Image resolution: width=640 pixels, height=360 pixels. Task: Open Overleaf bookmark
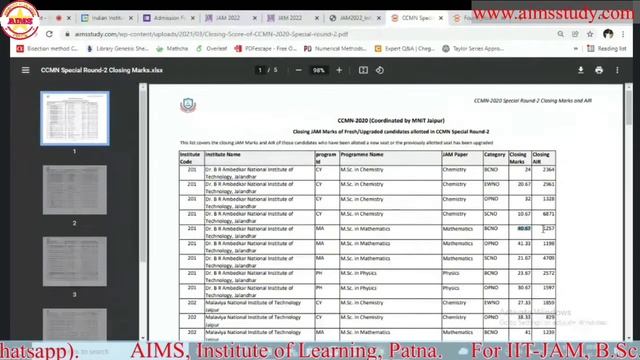pyautogui.click(x=211, y=49)
